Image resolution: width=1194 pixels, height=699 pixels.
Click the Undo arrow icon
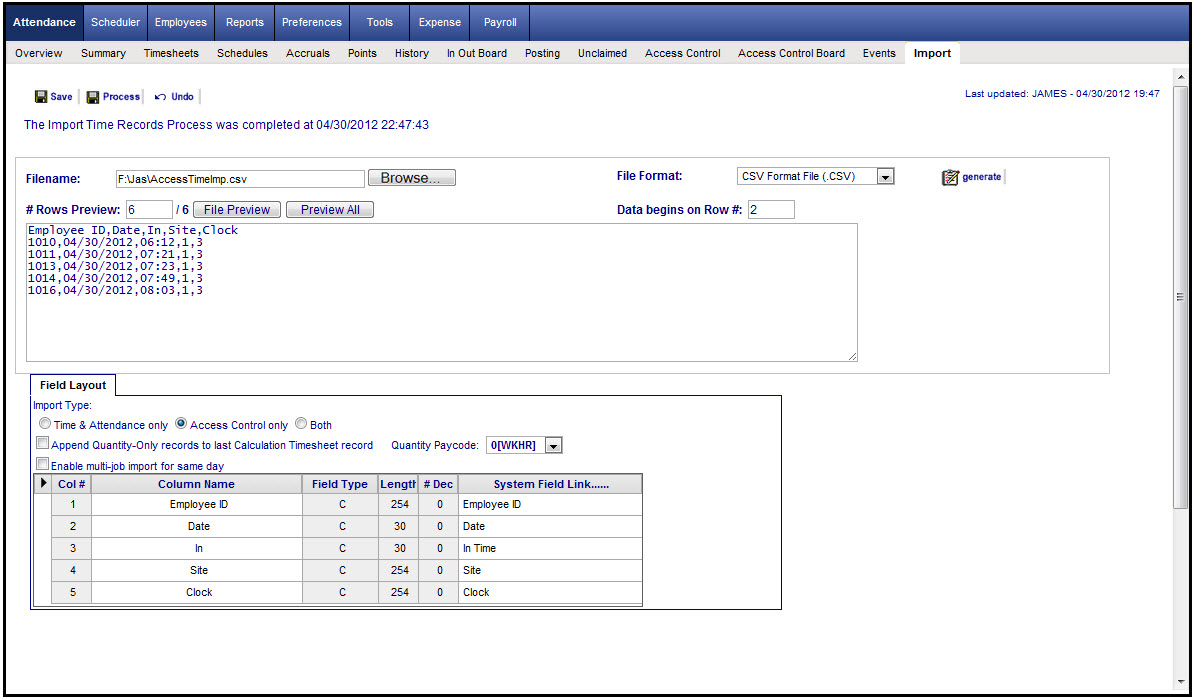pyautogui.click(x=162, y=96)
